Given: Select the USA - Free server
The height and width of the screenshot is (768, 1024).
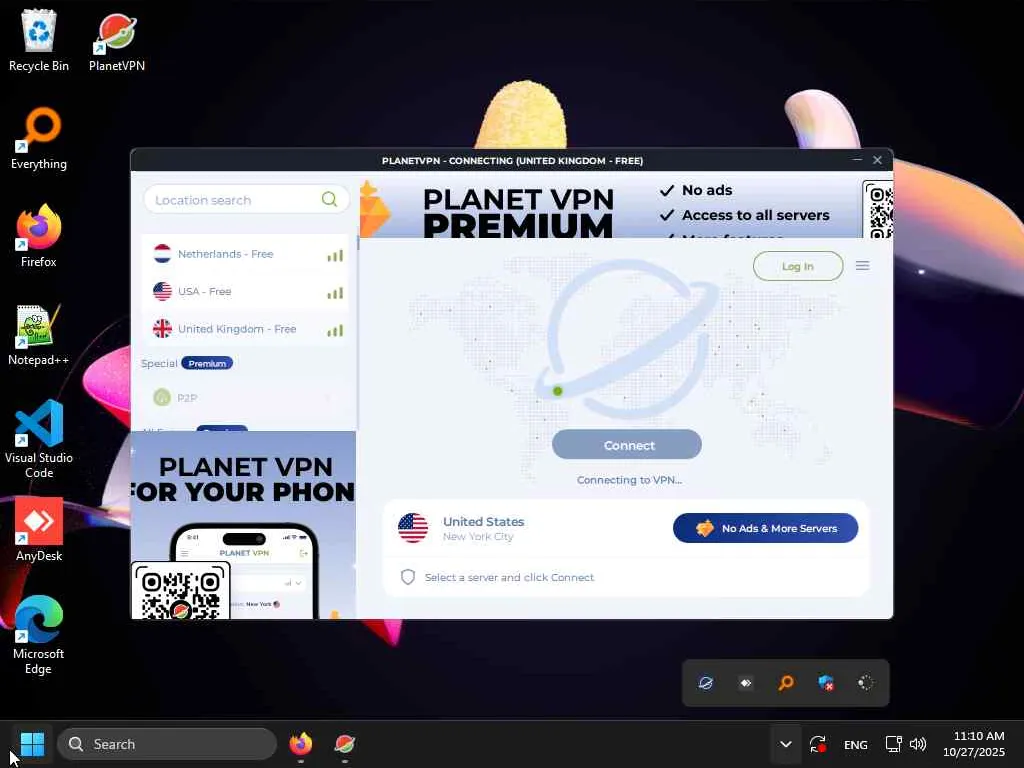Looking at the screenshot, I should [x=245, y=291].
